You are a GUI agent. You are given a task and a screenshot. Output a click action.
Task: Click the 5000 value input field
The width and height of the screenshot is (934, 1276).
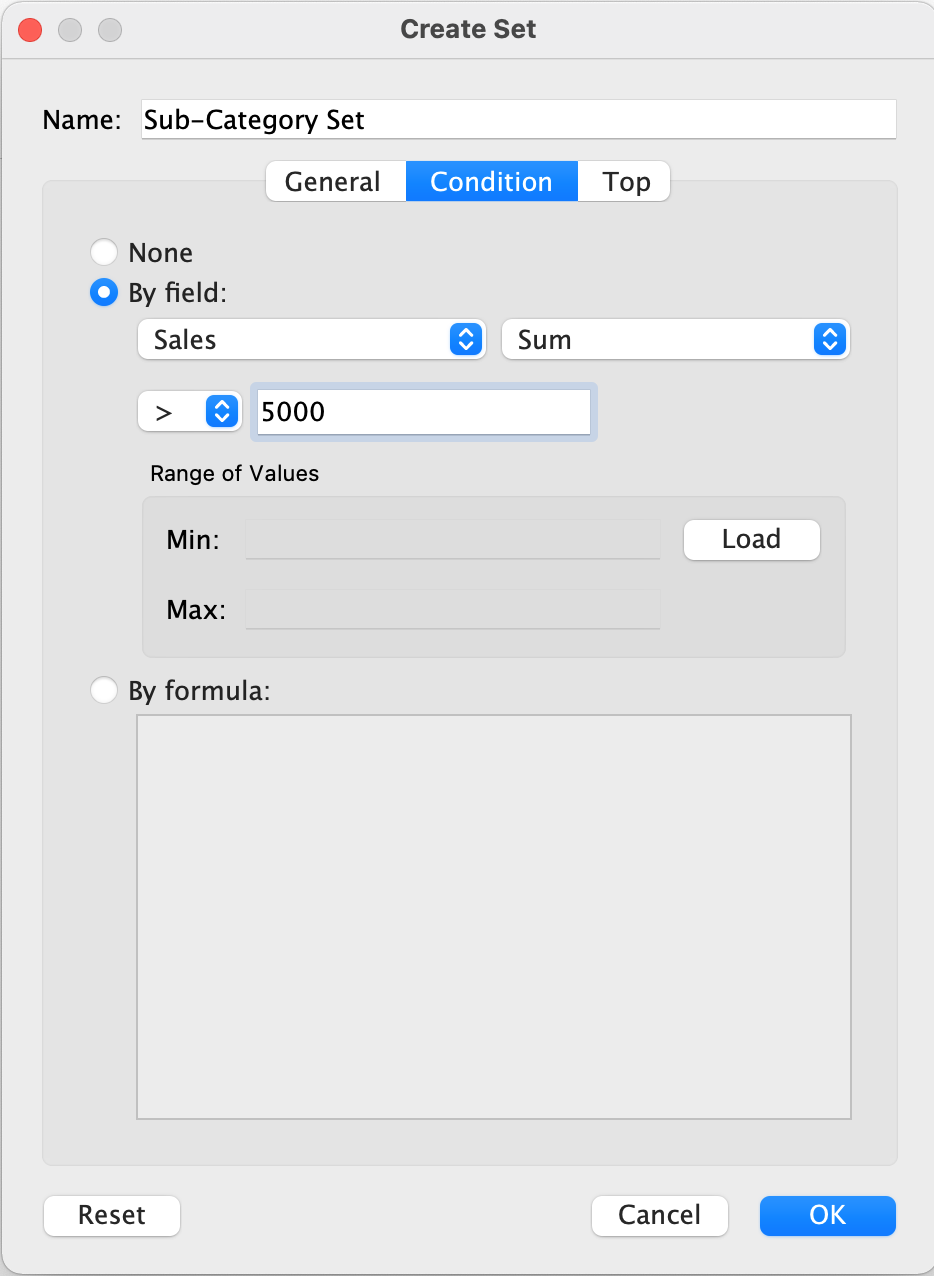[x=423, y=411]
